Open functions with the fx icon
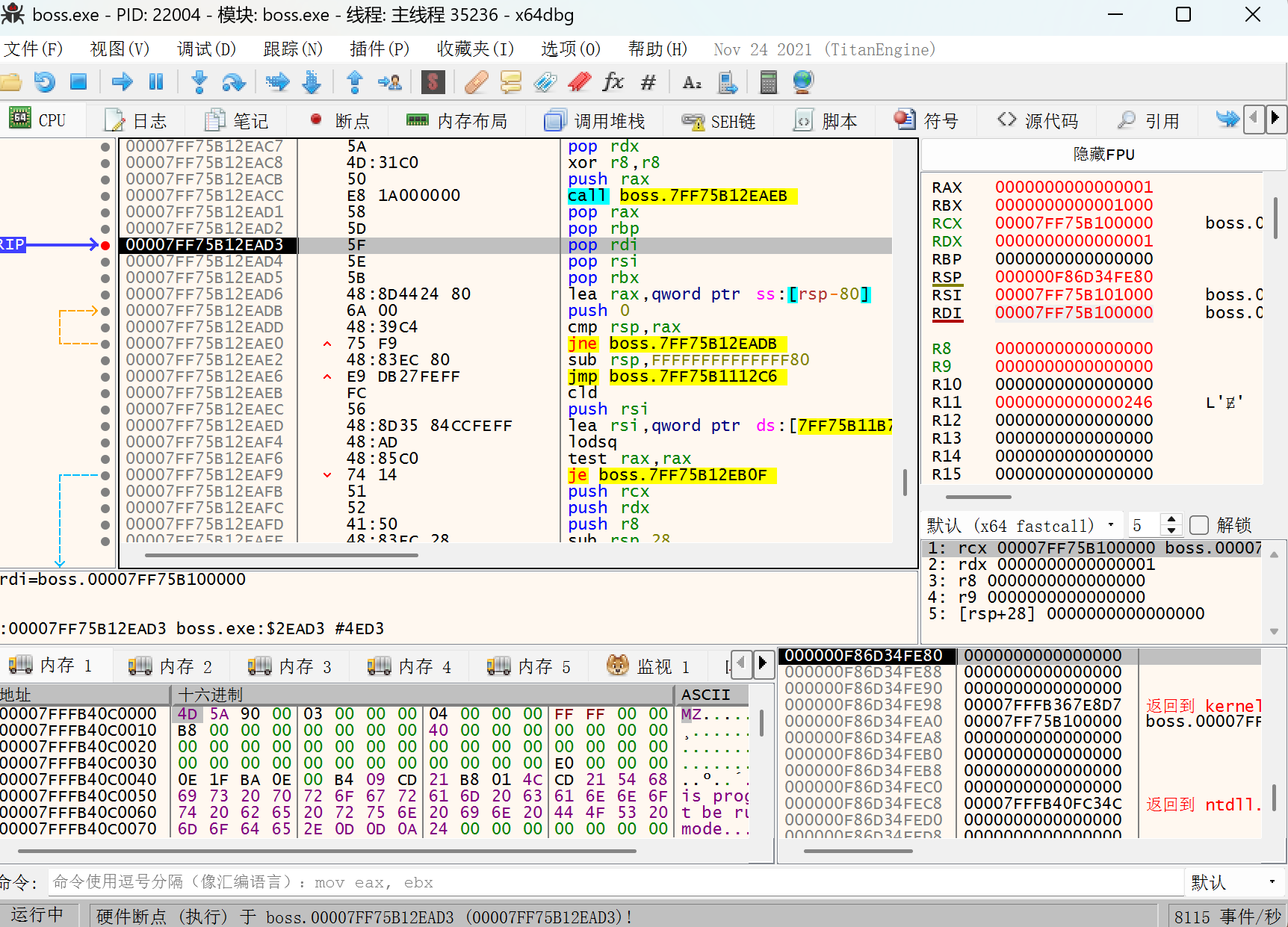This screenshot has height=927, width=1288. click(613, 81)
